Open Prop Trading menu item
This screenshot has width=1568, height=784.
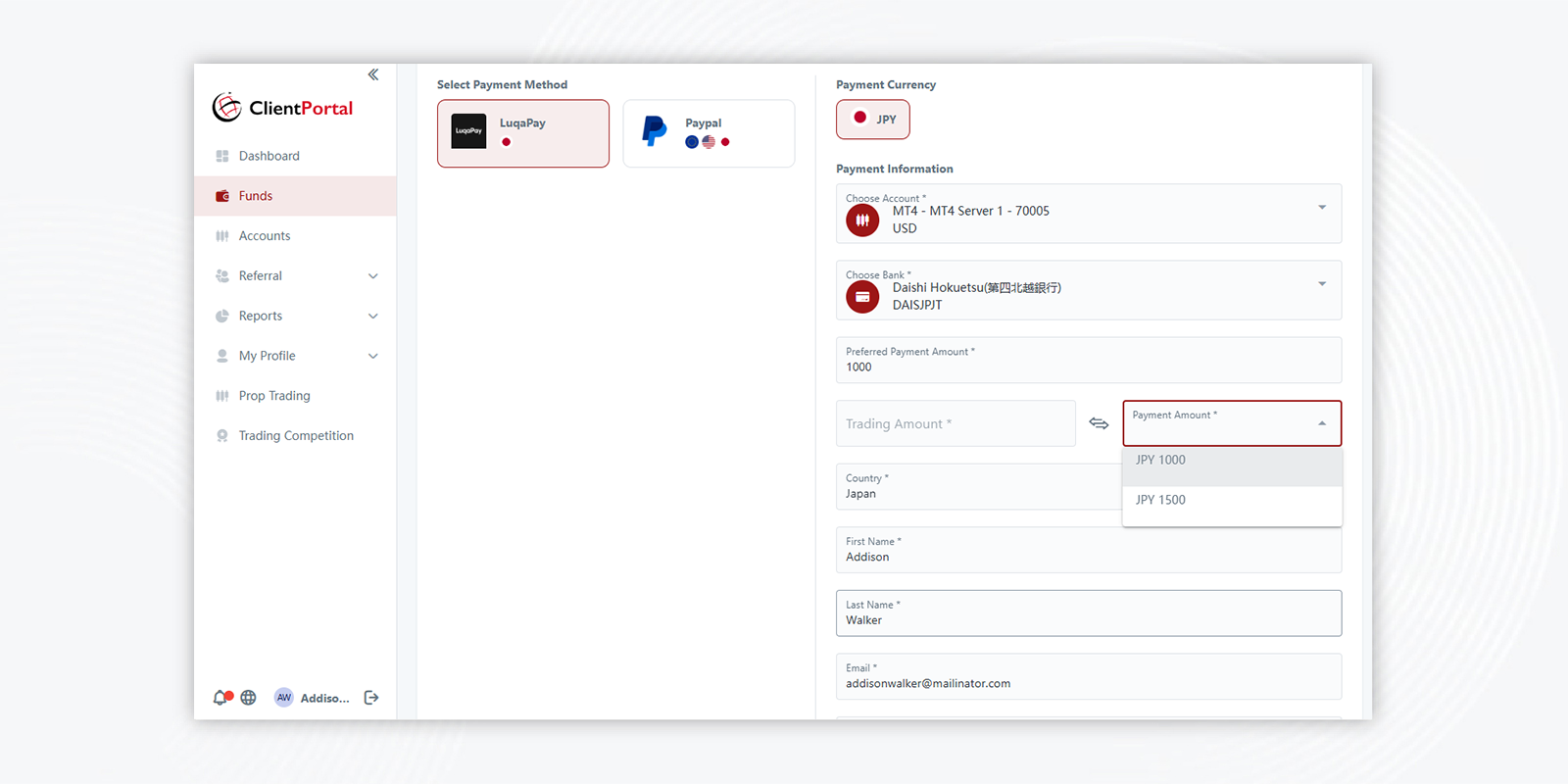pyautogui.click(x=295, y=396)
